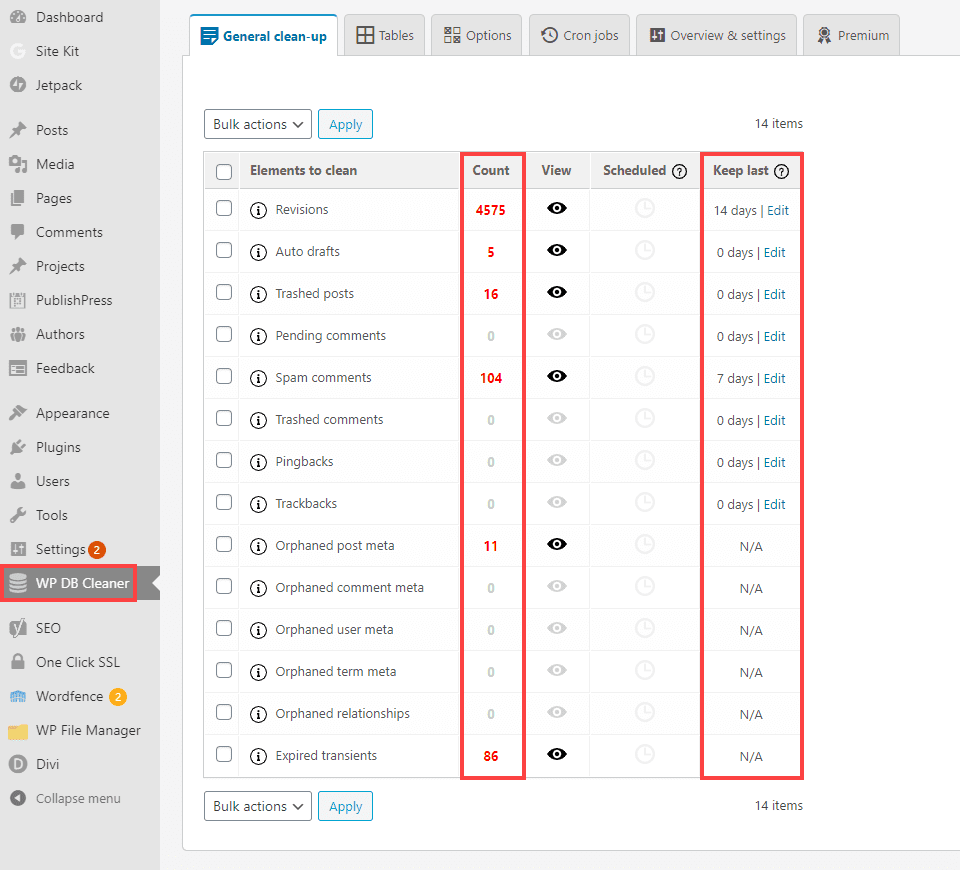Select the Trashed posts checkbox

(224, 293)
